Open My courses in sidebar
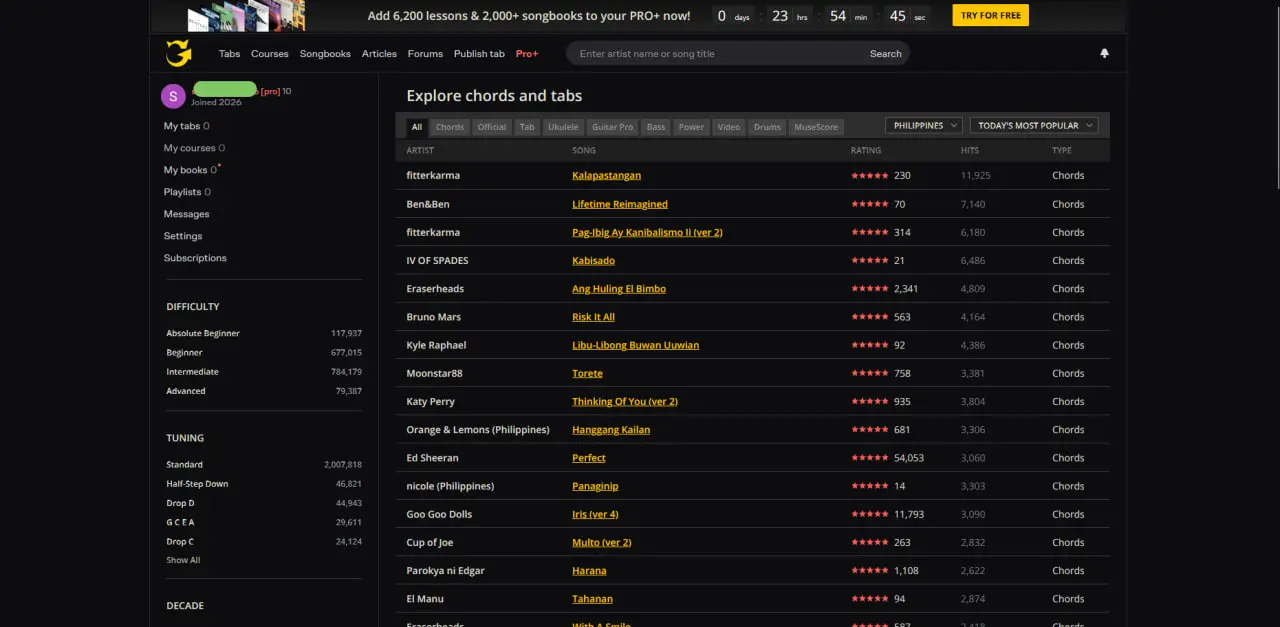 pos(194,148)
